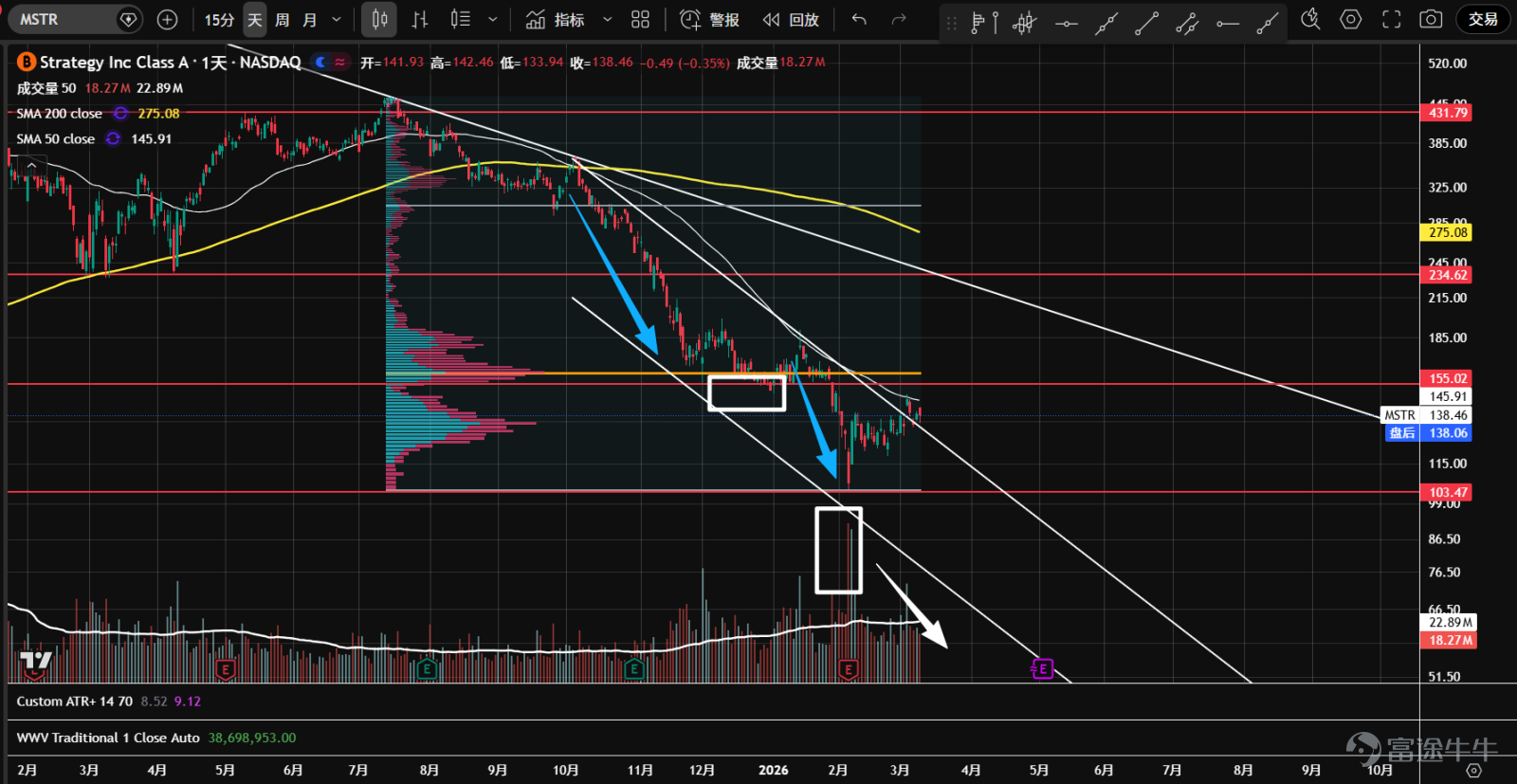Select the WWV Traditional 1 Close Auto legend

pos(108,738)
